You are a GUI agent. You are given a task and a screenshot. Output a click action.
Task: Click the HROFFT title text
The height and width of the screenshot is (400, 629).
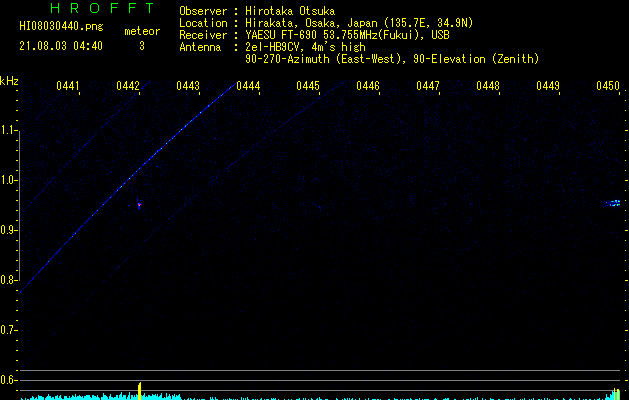(x=102, y=8)
